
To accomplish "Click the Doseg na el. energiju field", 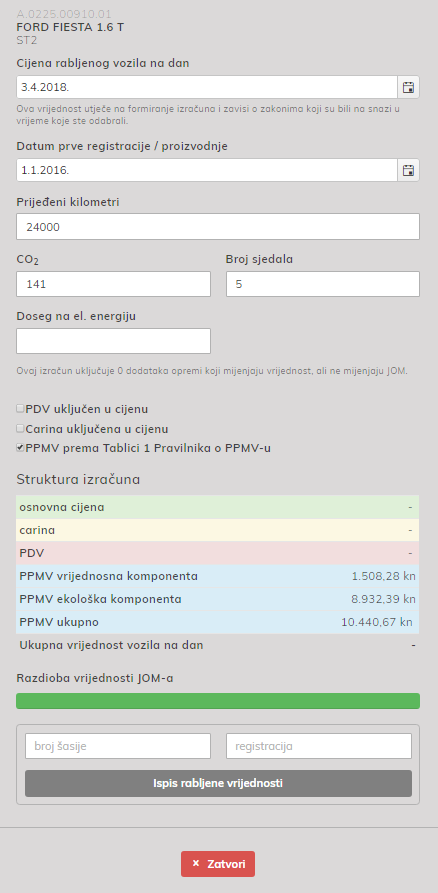I will (113, 341).
